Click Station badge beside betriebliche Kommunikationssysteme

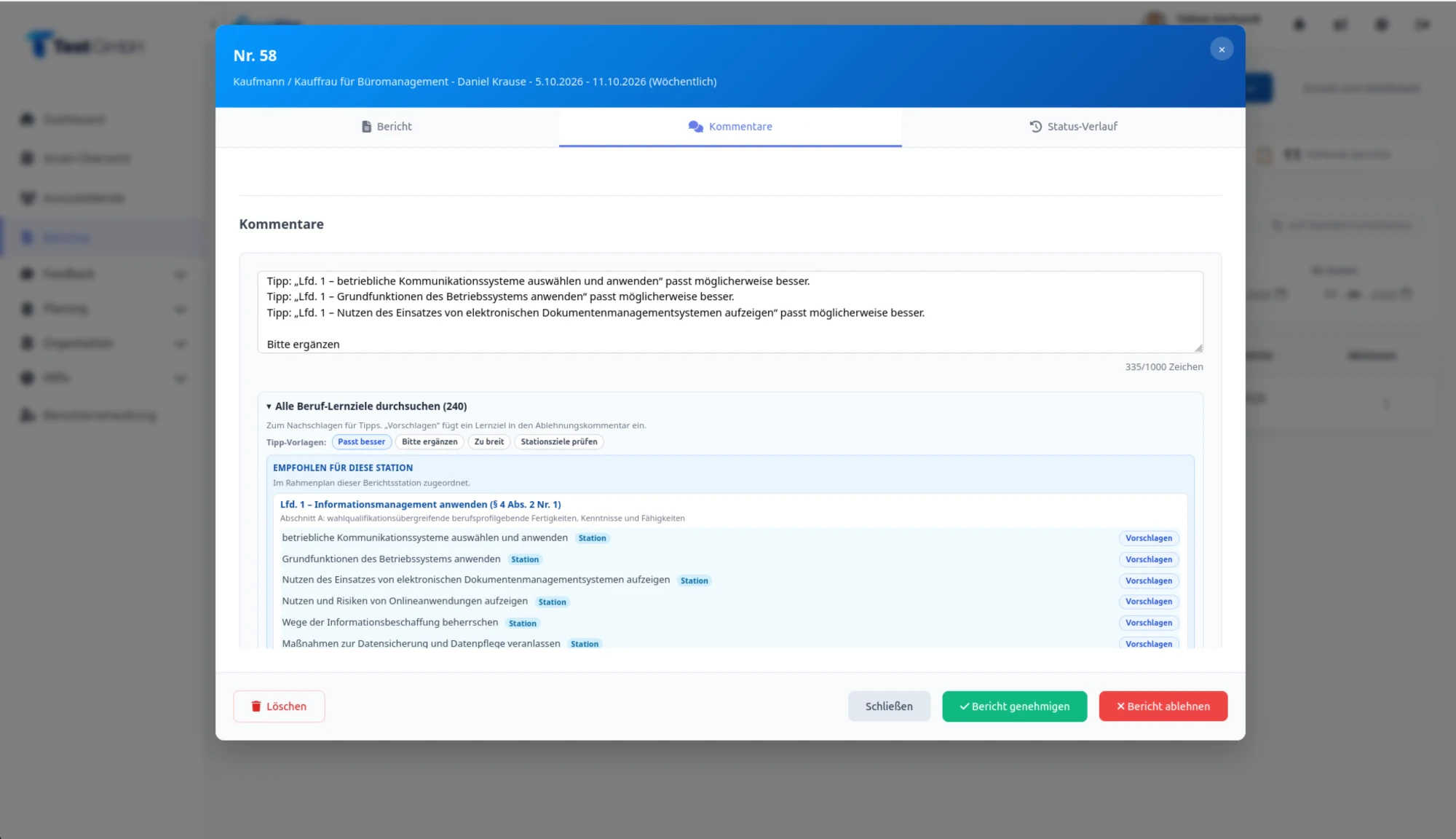(592, 538)
